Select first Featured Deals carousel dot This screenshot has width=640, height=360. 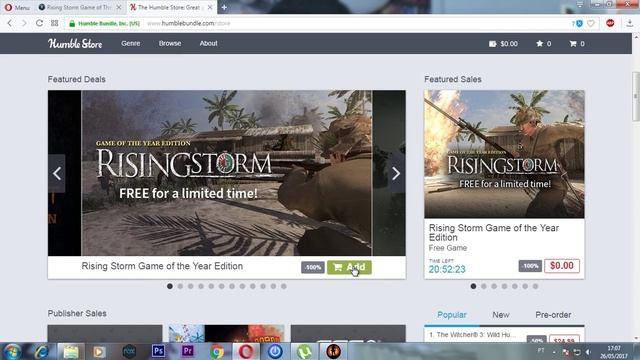tap(170, 287)
